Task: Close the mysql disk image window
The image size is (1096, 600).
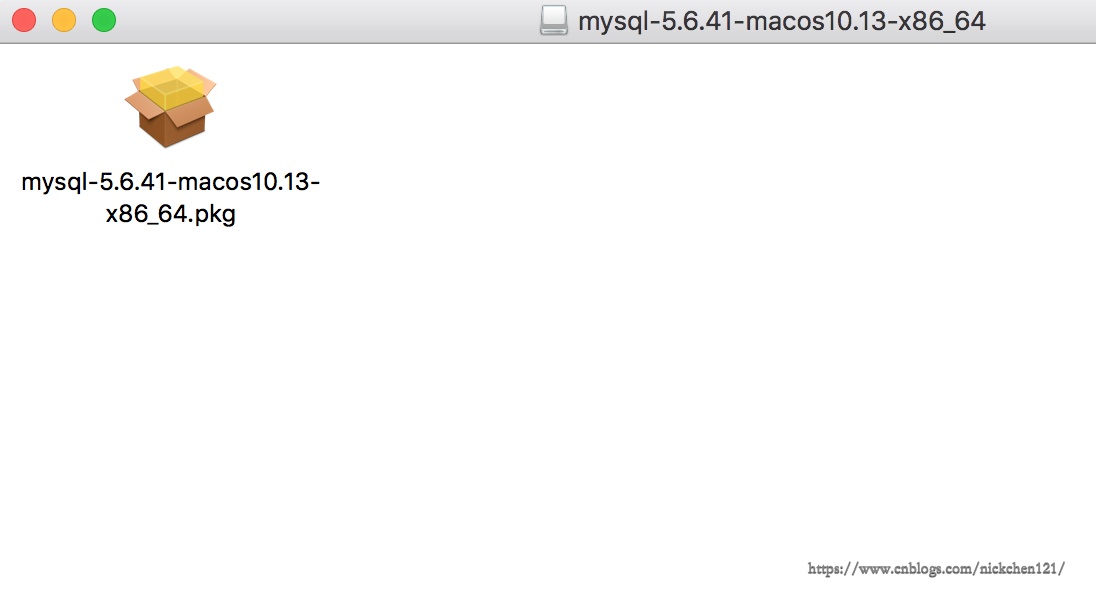Action: pyautogui.click(x=24, y=20)
